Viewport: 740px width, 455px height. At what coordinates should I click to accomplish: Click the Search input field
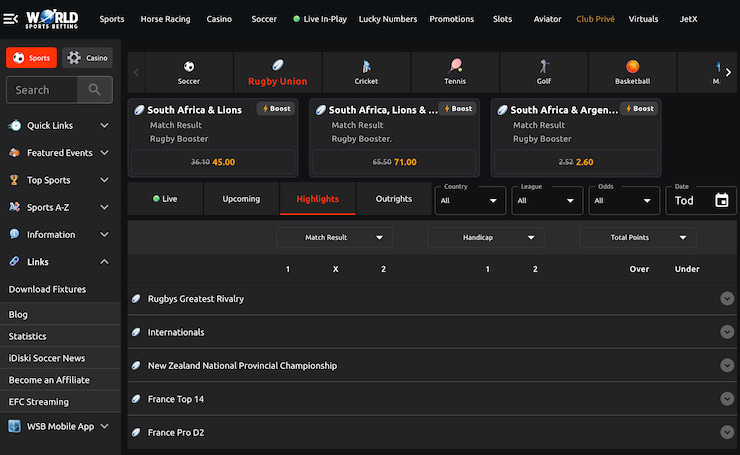(x=42, y=90)
